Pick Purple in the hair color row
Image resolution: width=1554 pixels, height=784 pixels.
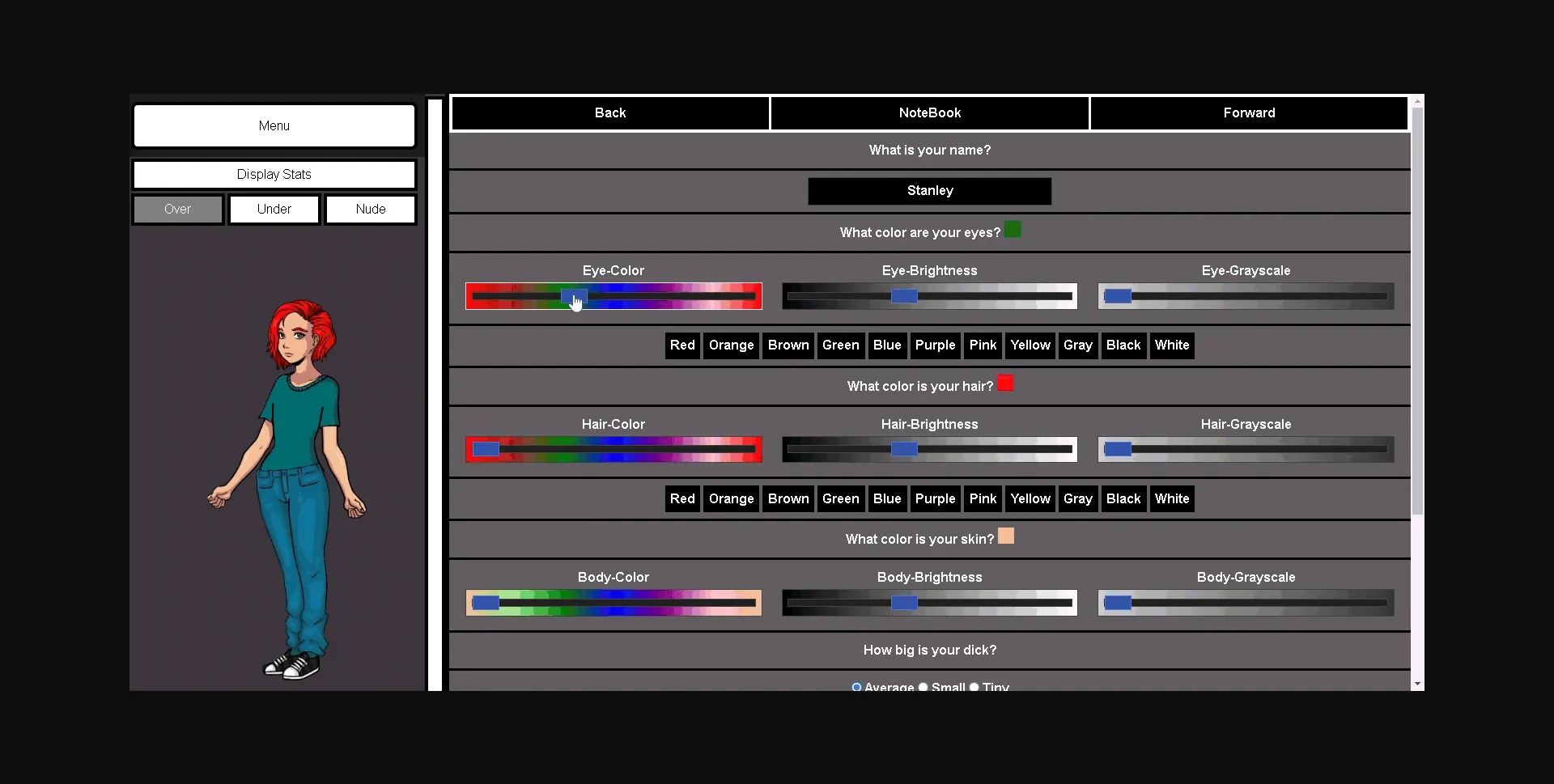click(x=935, y=498)
